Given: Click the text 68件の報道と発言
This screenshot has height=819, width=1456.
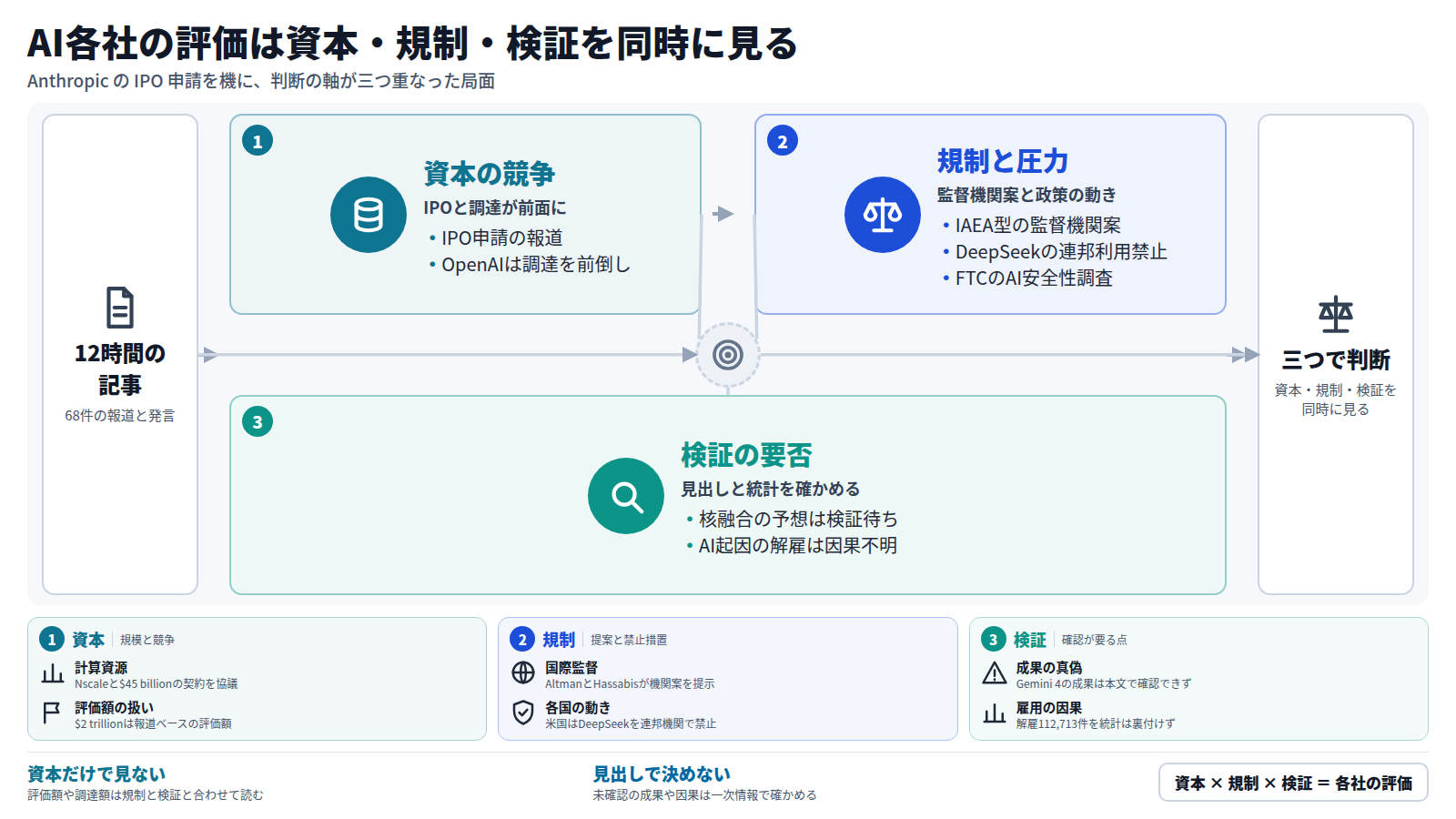Looking at the screenshot, I should 119,416.
